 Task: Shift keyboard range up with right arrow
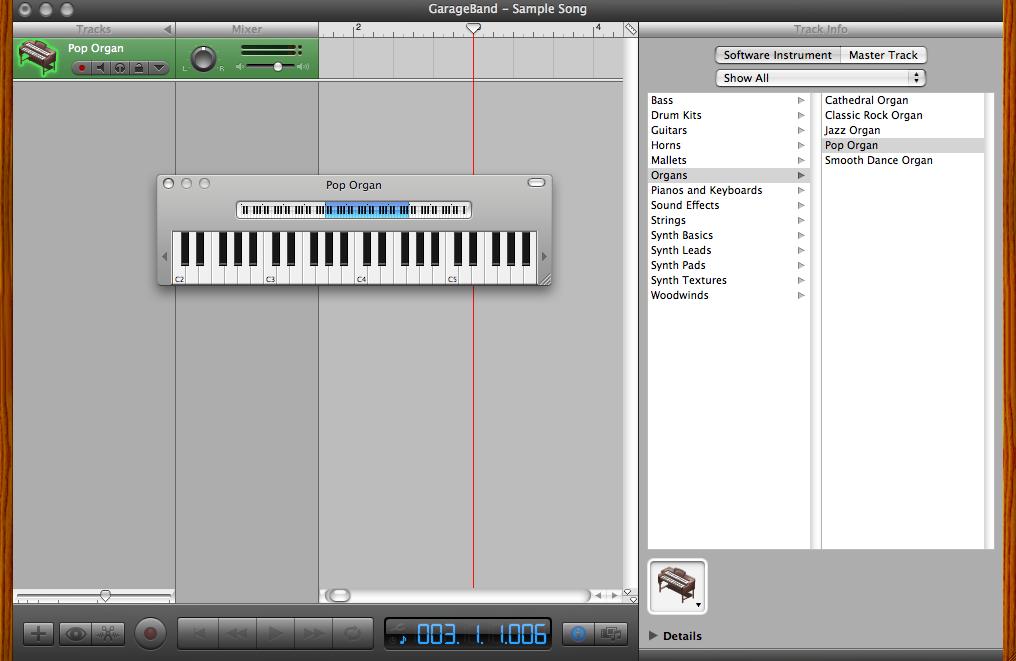click(x=544, y=257)
